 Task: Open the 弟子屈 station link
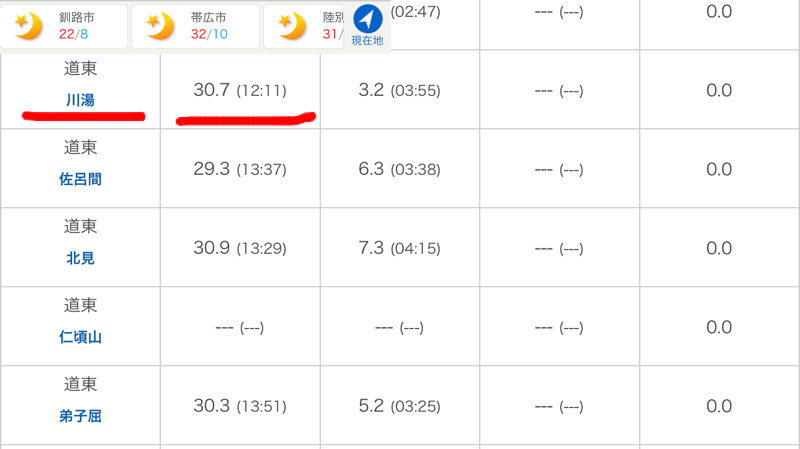tap(80, 416)
